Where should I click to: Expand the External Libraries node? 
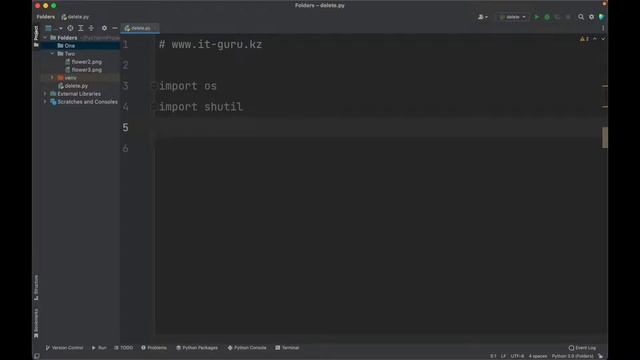(45, 94)
